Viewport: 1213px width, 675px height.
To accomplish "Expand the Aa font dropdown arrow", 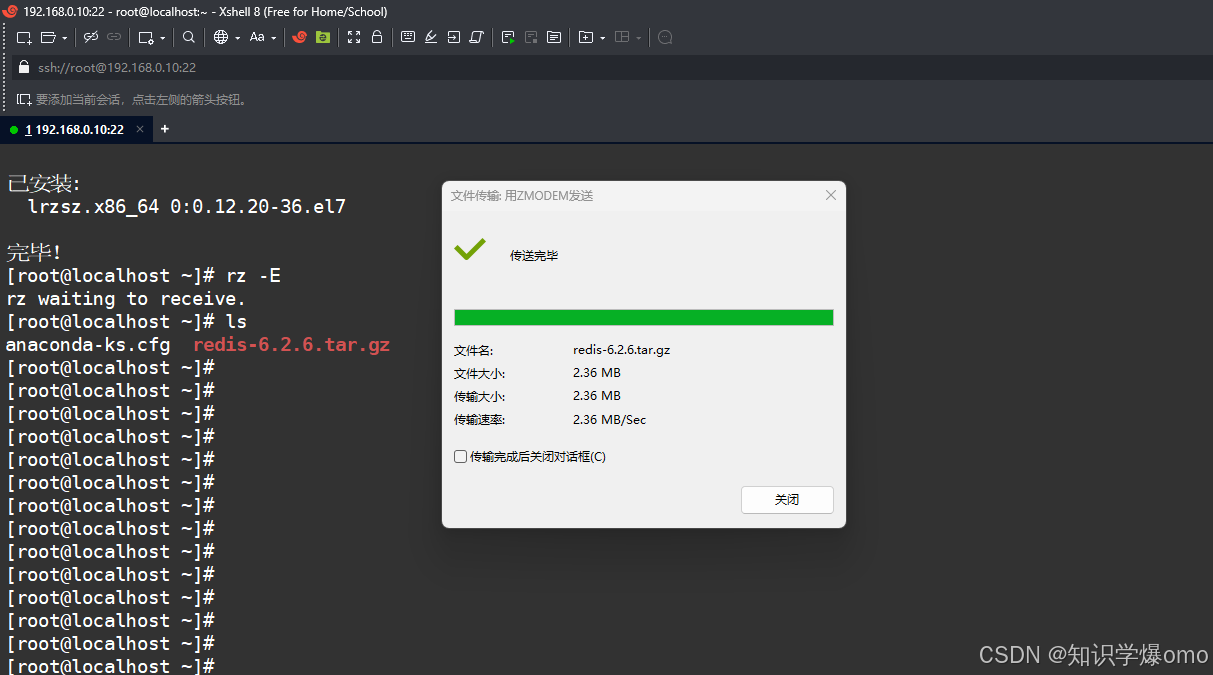I will point(274,38).
